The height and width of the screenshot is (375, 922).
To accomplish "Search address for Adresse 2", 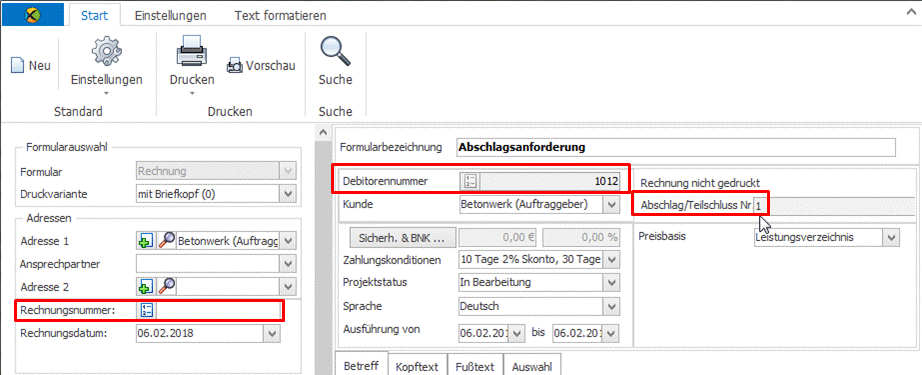I will point(166,287).
